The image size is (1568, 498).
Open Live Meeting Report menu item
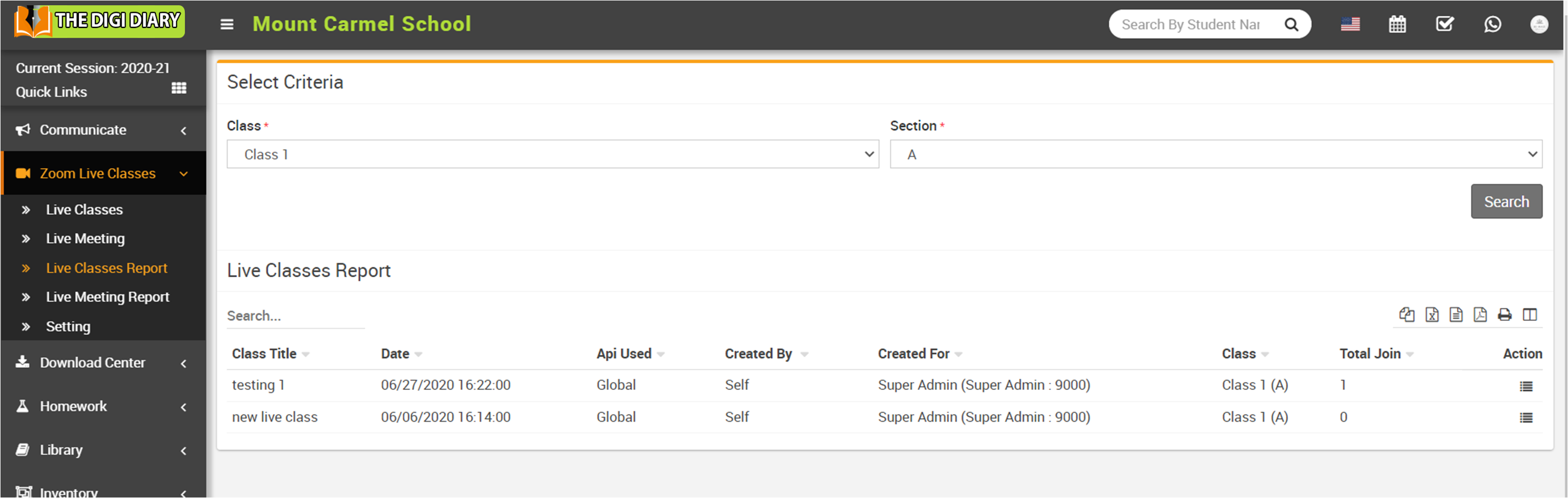107,297
